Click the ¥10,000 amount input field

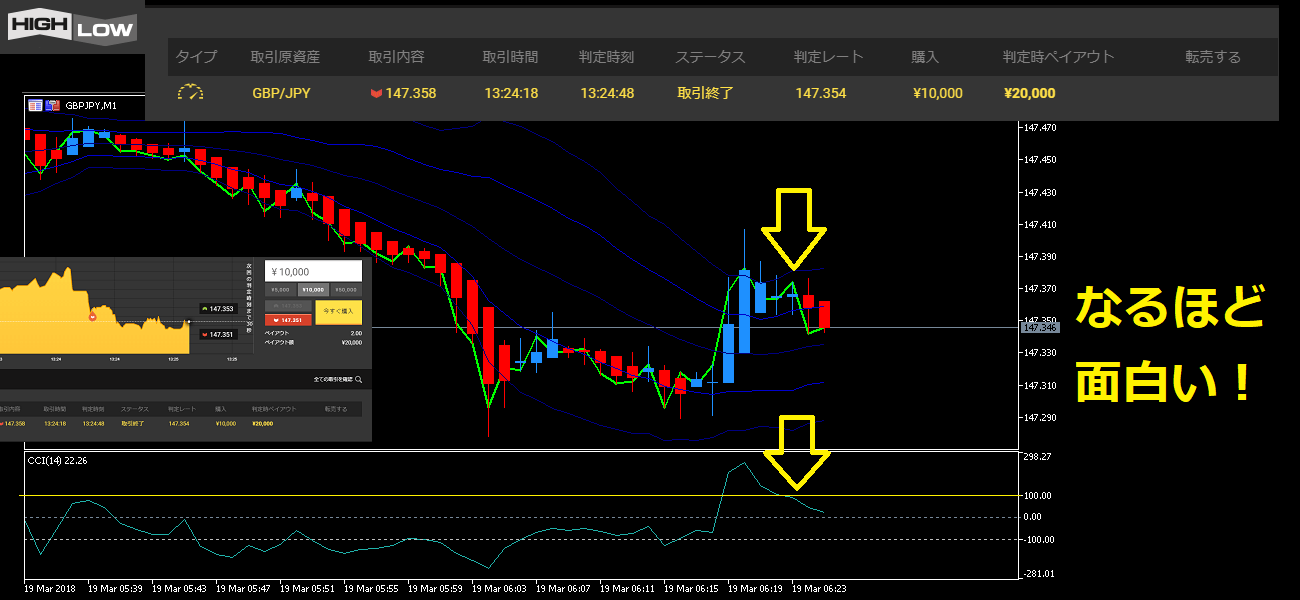(313, 271)
